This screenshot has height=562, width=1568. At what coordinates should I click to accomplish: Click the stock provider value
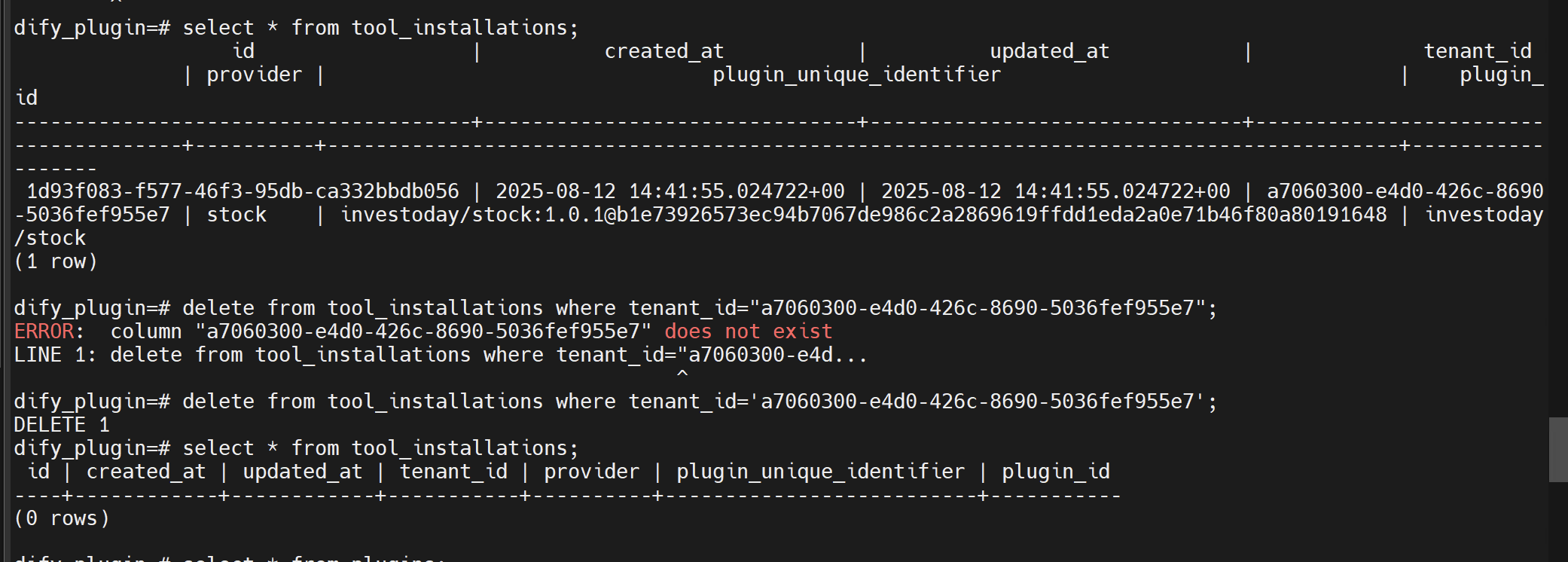tap(236, 215)
